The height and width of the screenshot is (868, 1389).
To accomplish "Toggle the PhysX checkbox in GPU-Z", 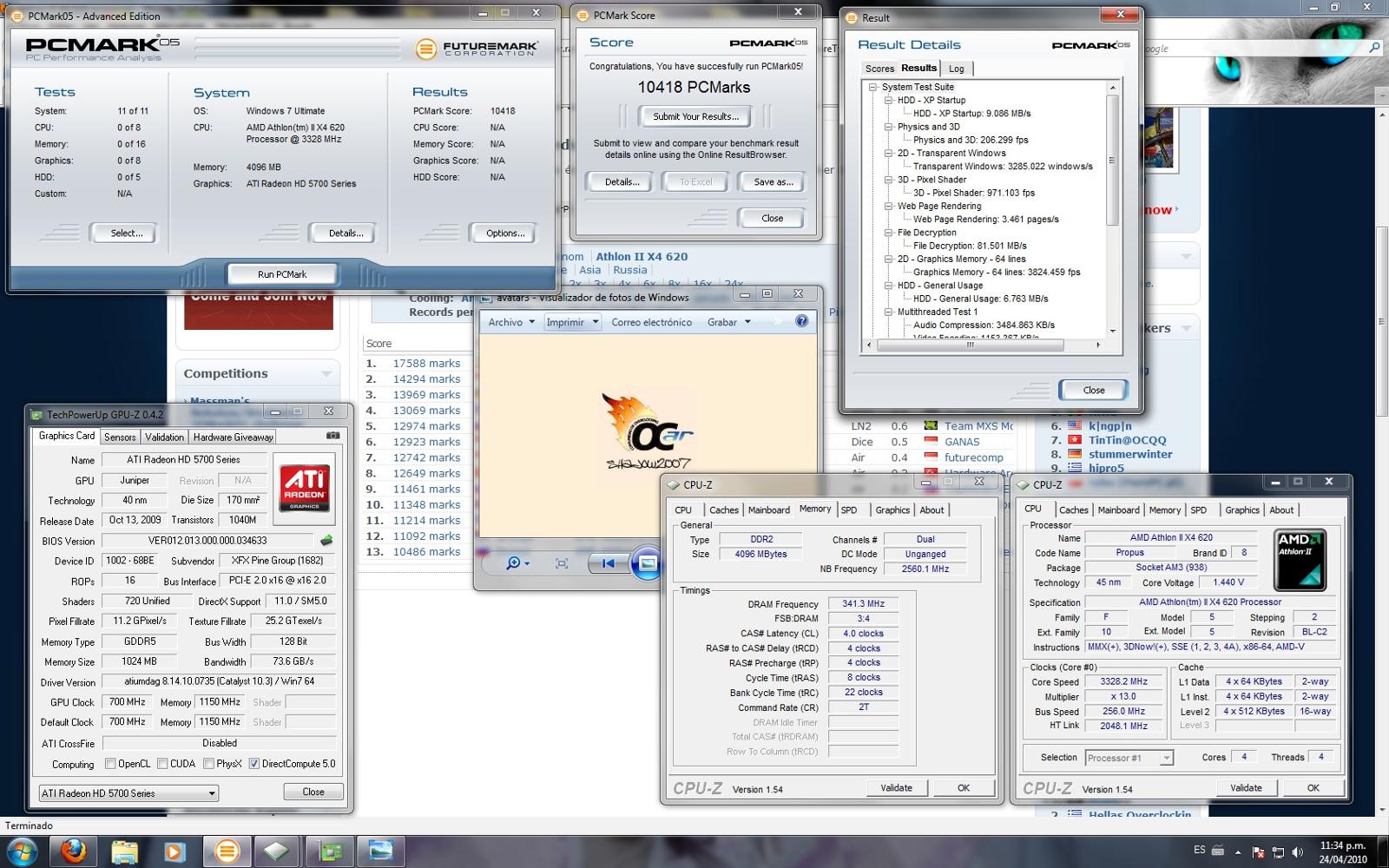I will coord(208,764).
